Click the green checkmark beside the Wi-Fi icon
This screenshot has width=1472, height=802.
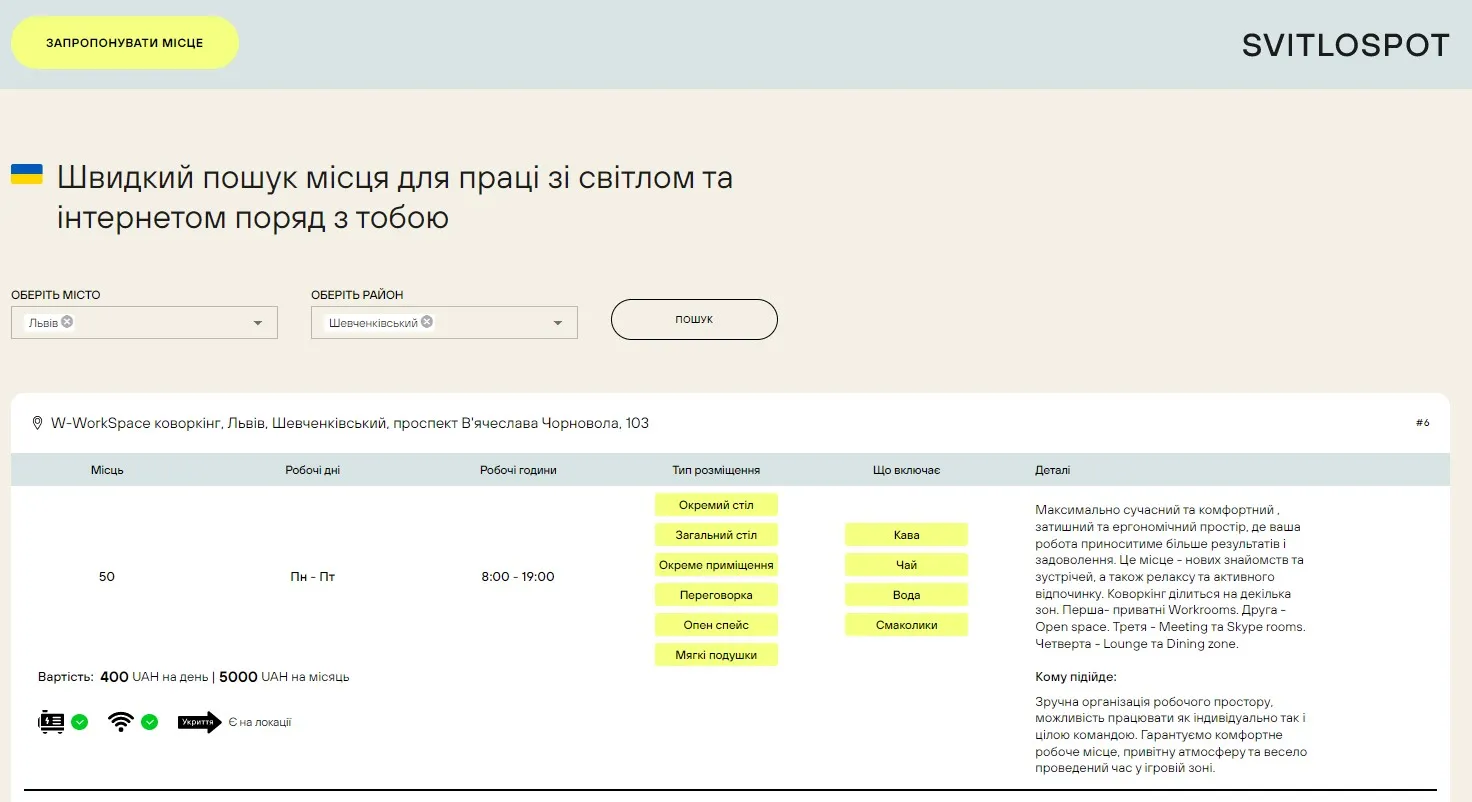150,721
